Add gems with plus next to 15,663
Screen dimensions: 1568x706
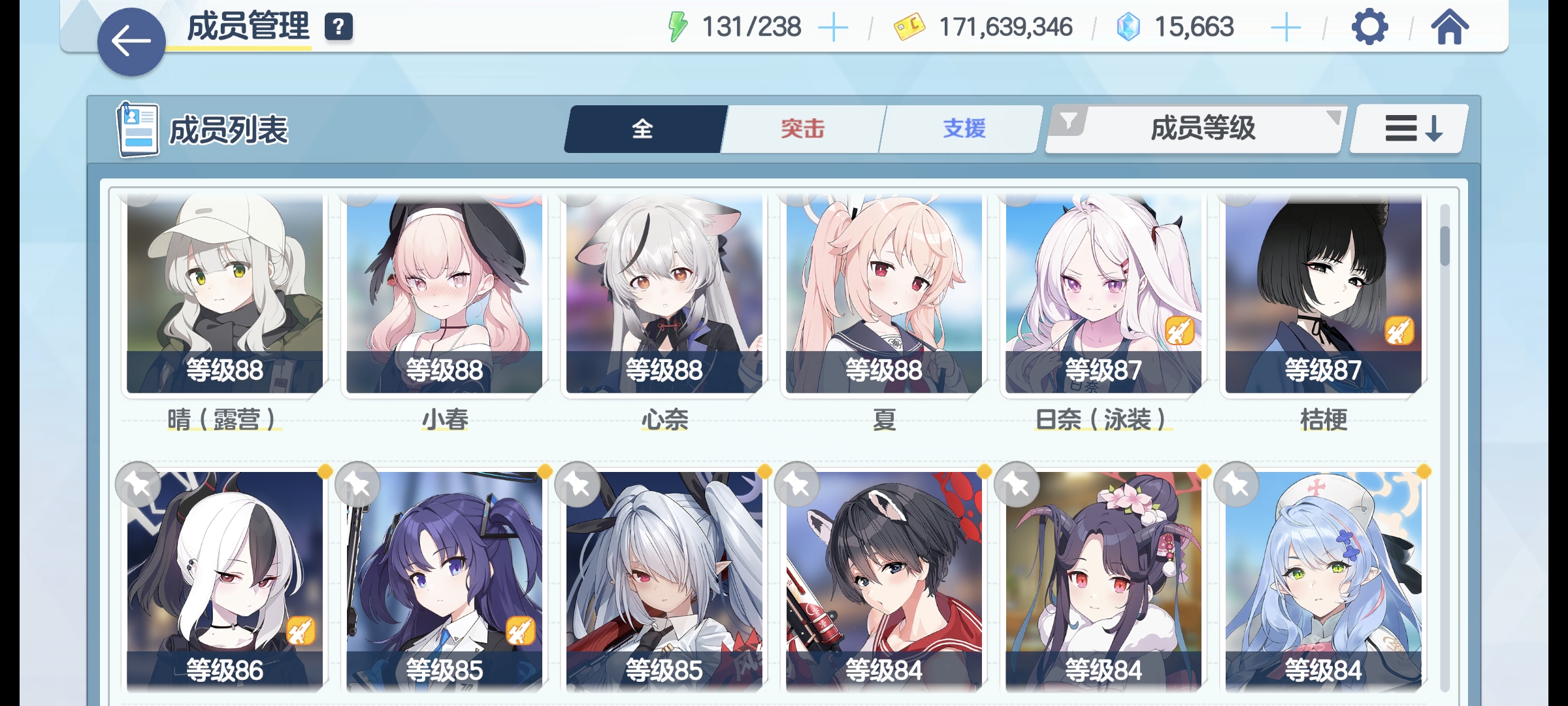[x=1286, y=28]
